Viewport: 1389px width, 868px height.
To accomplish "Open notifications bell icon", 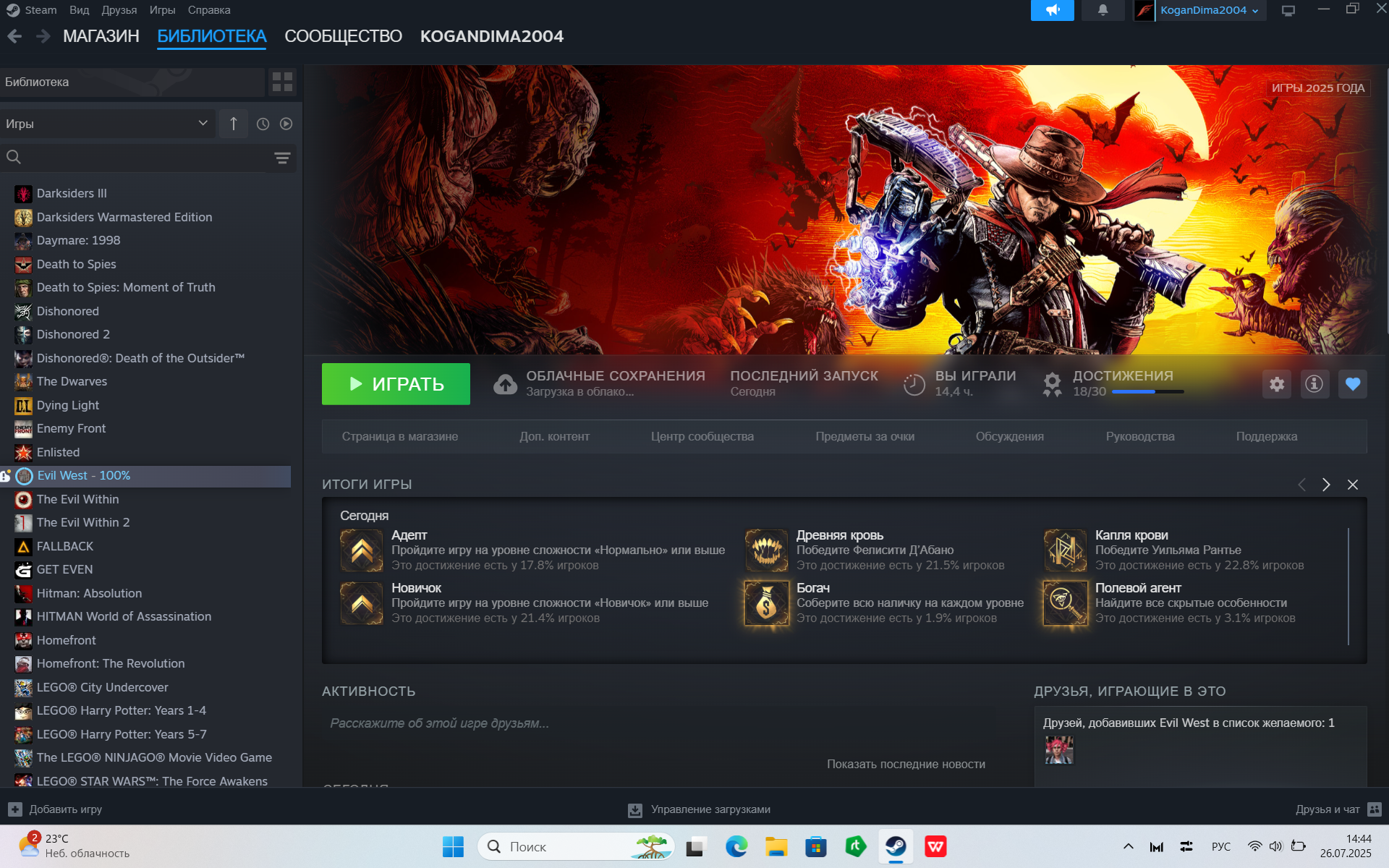I will pos(1103,10).
